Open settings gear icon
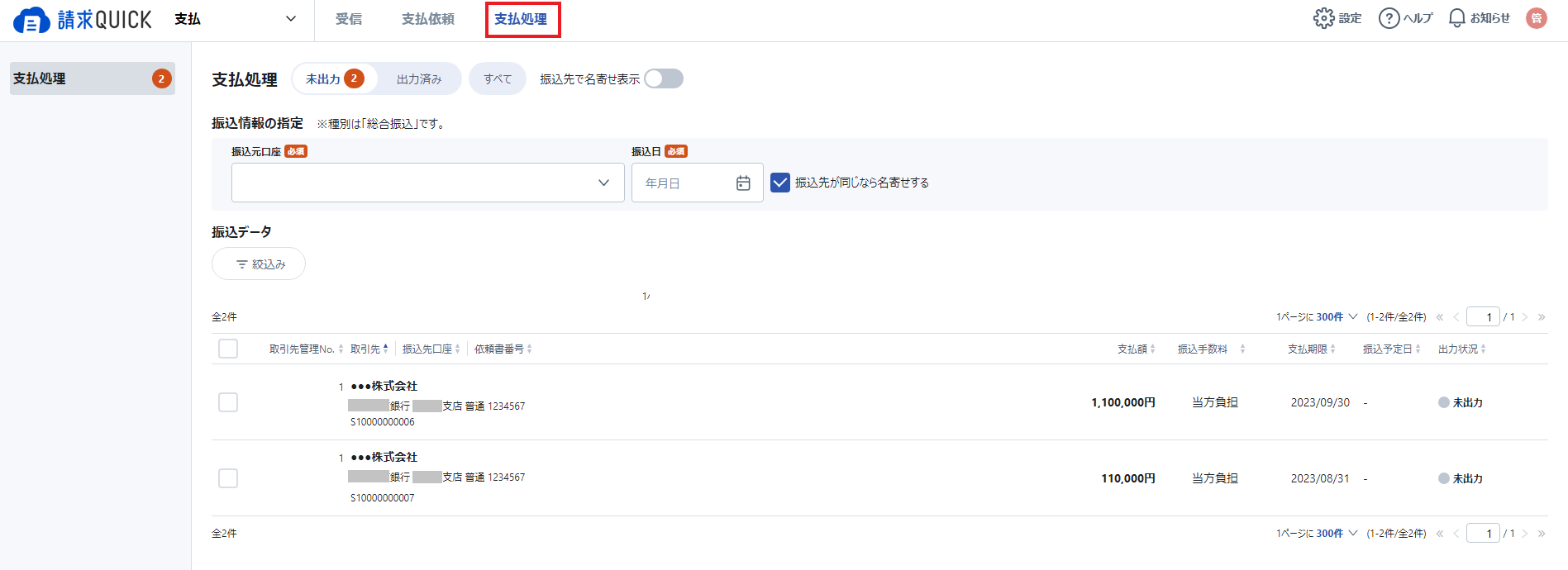1568x570 pixels. (x=1323, y=18)
